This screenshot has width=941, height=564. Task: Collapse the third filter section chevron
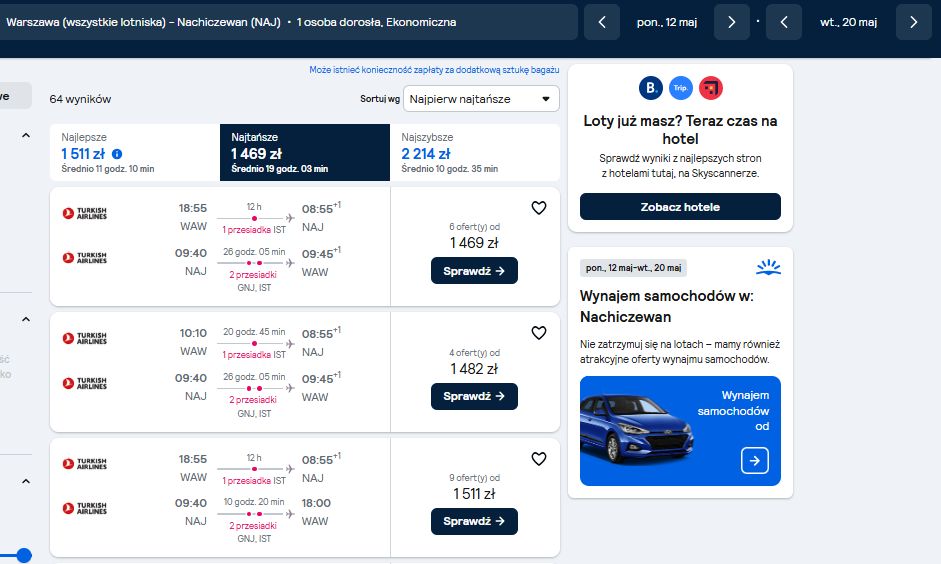pos(26,481)
